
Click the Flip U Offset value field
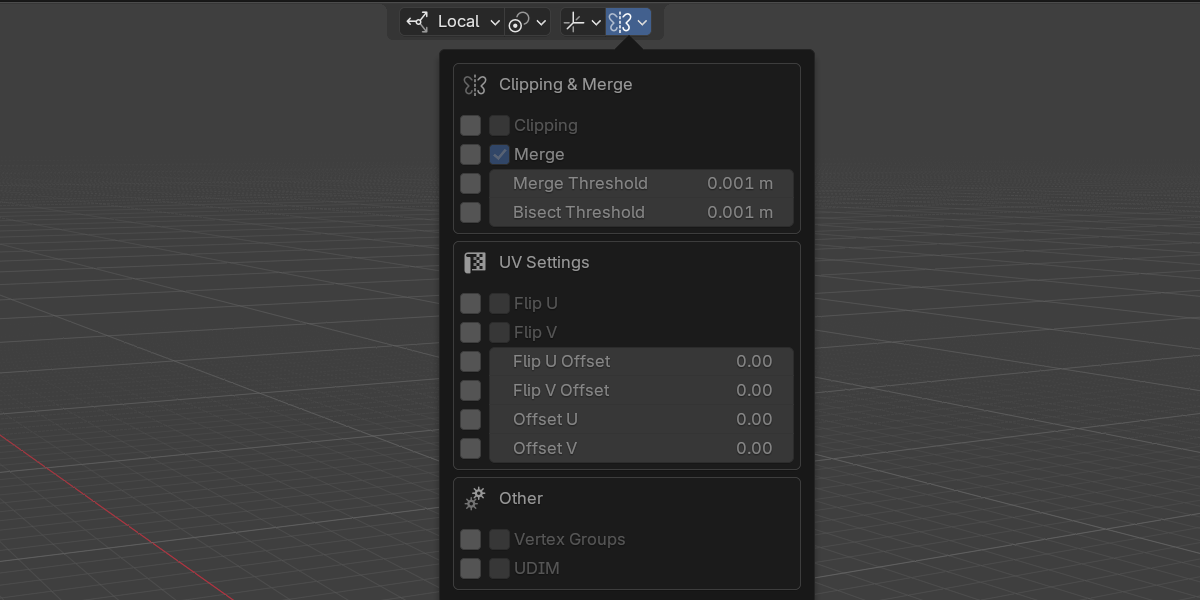641,362
